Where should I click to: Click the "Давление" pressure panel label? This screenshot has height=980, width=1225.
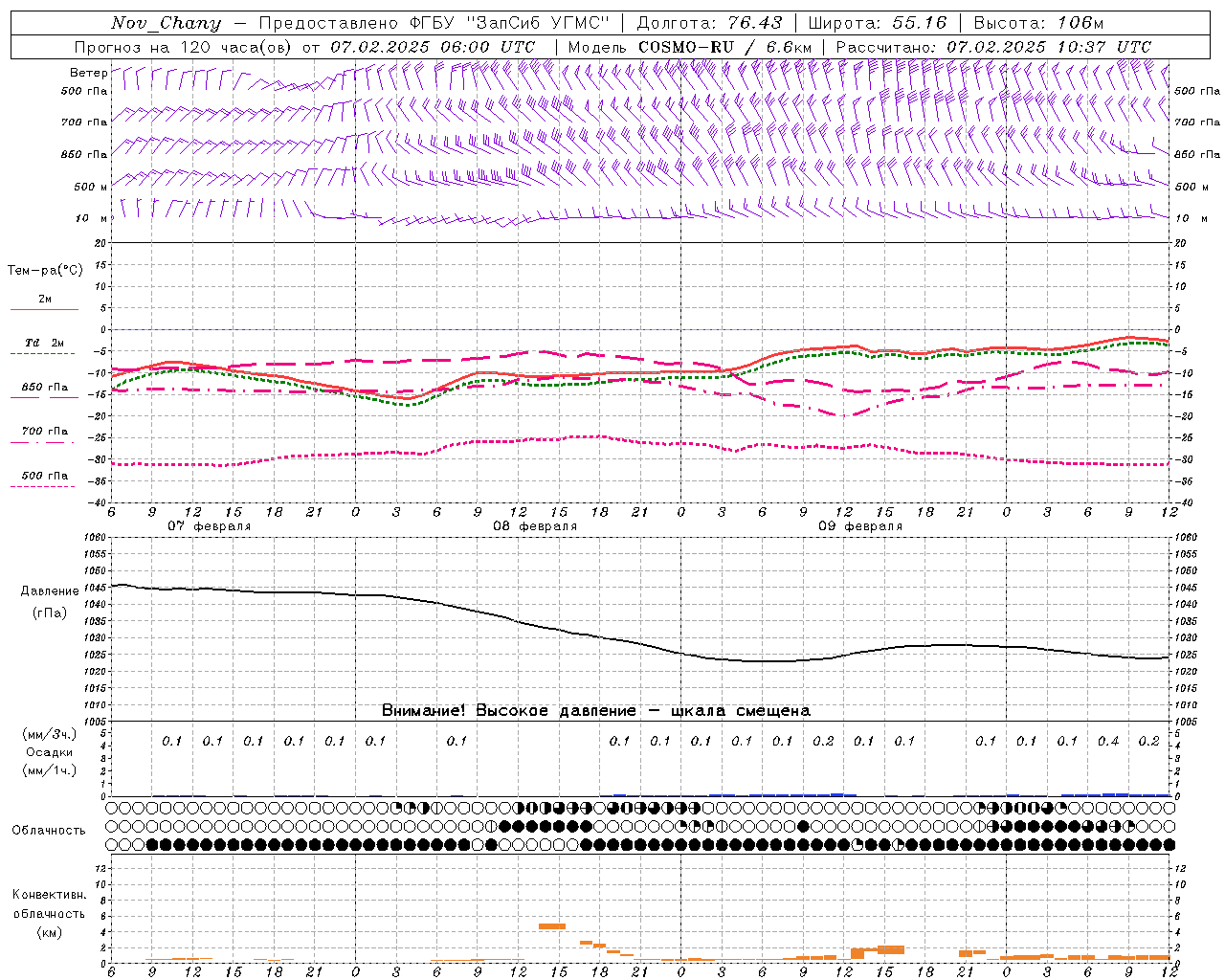(x=50, y=591)
